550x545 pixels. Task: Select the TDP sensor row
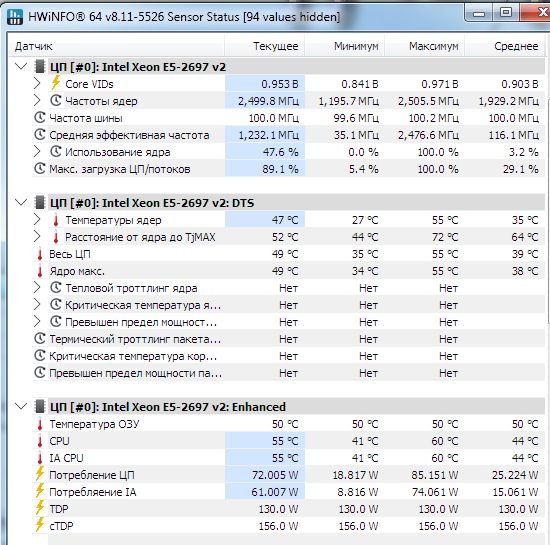(288, 509)
